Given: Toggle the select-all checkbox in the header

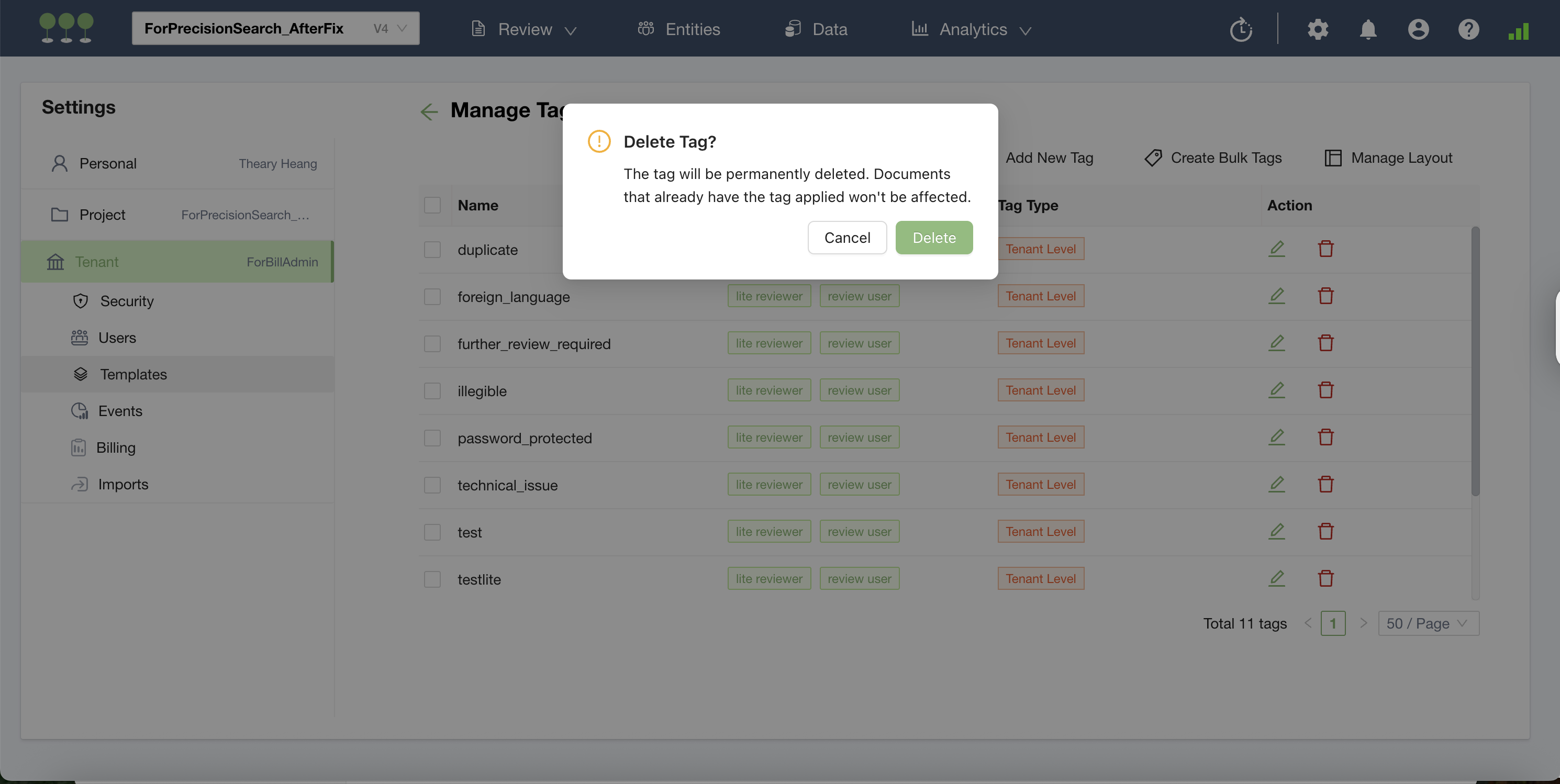Looking at the screenshot, I should pos(432,205).
